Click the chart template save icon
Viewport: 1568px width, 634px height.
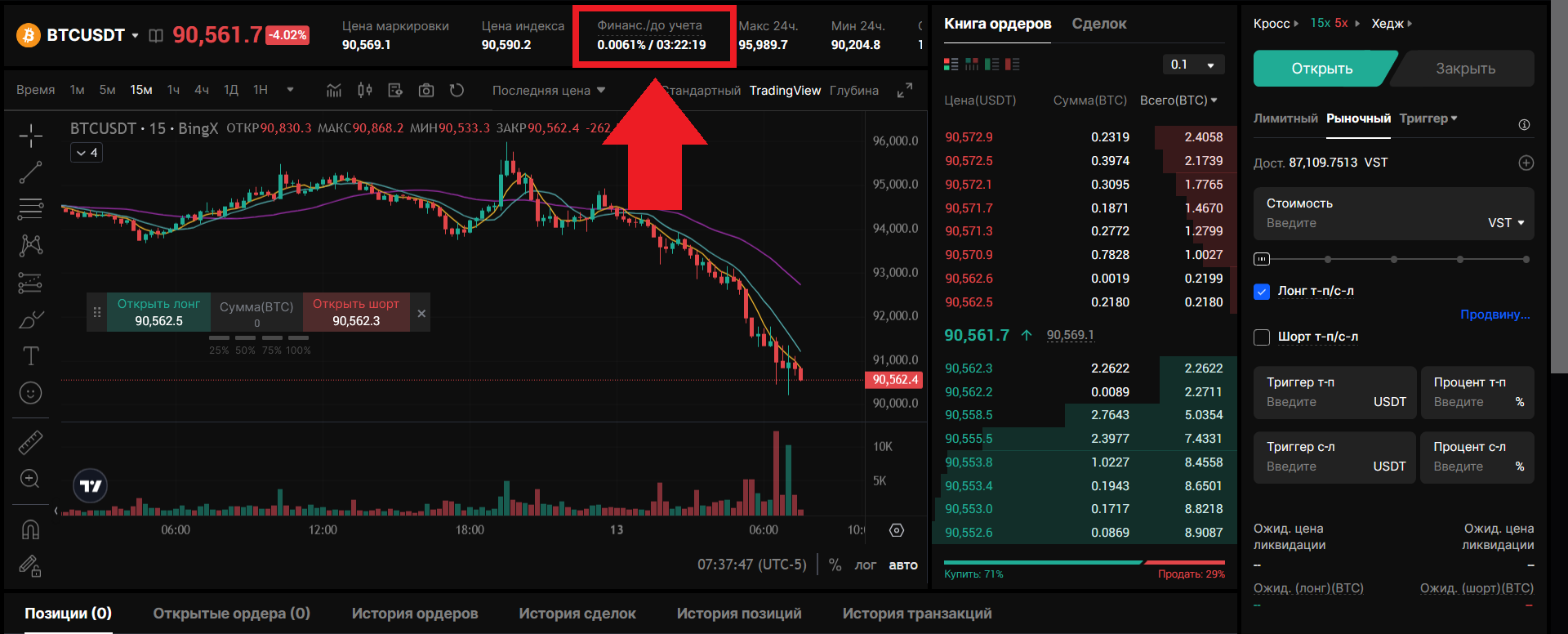tap(396, 90)
